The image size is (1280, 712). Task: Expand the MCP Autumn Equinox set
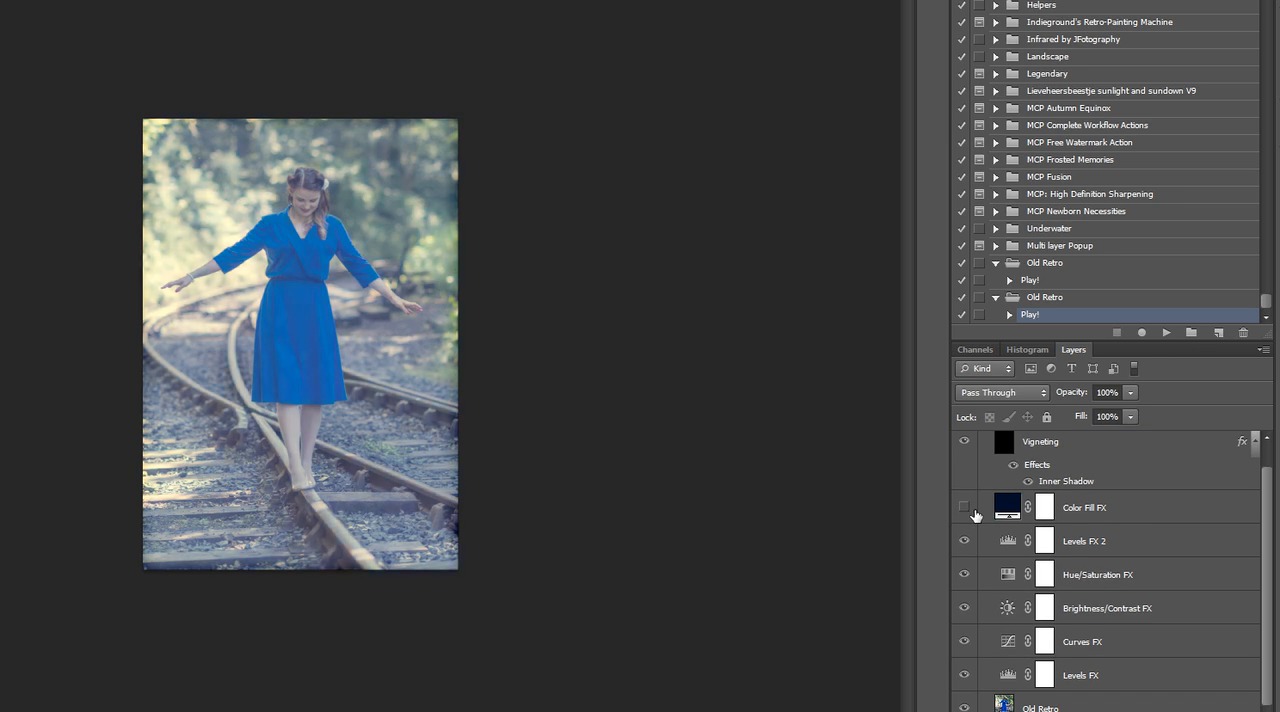tap(995, 108)
